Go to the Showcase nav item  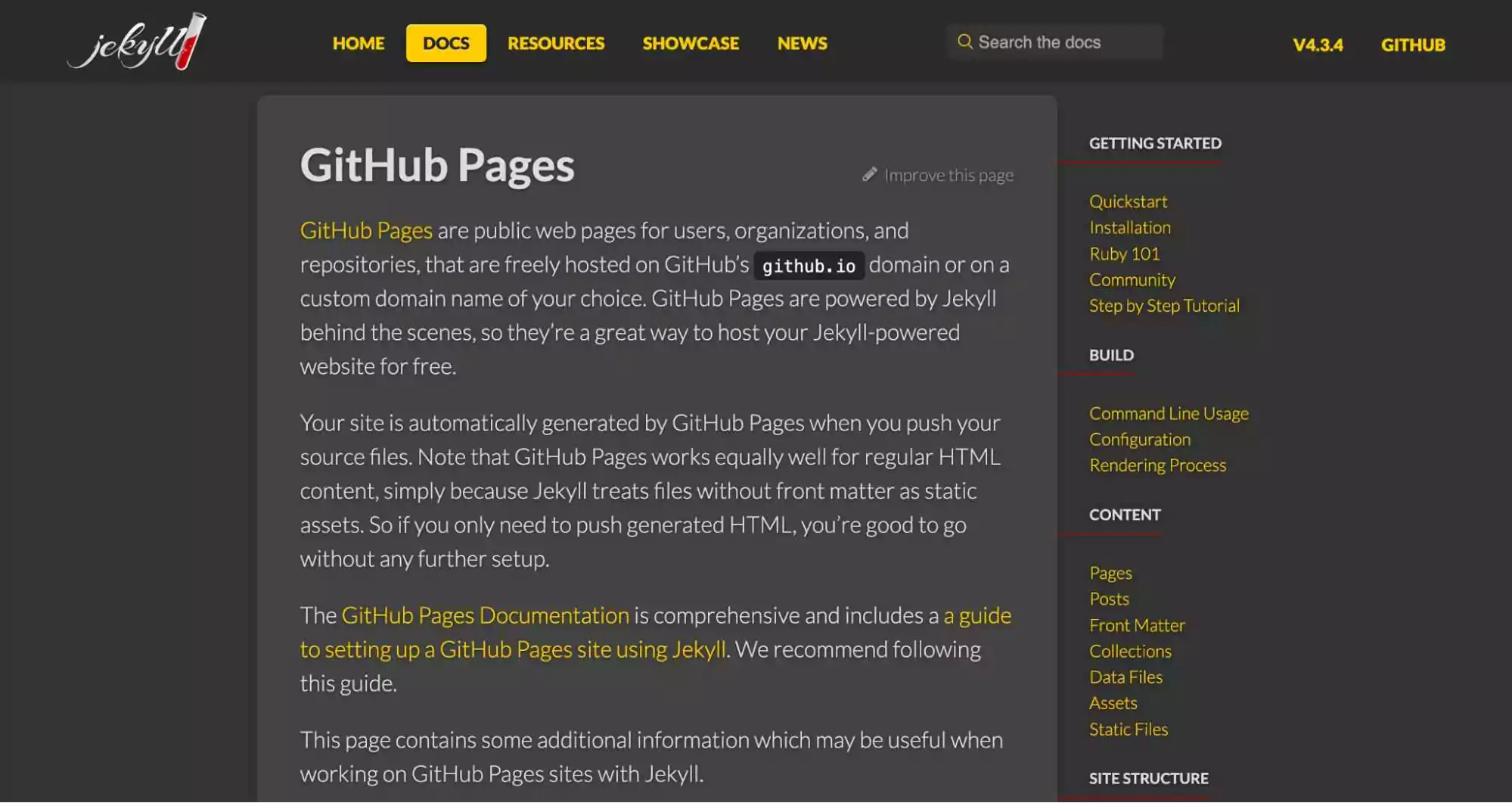coord(691,43)
